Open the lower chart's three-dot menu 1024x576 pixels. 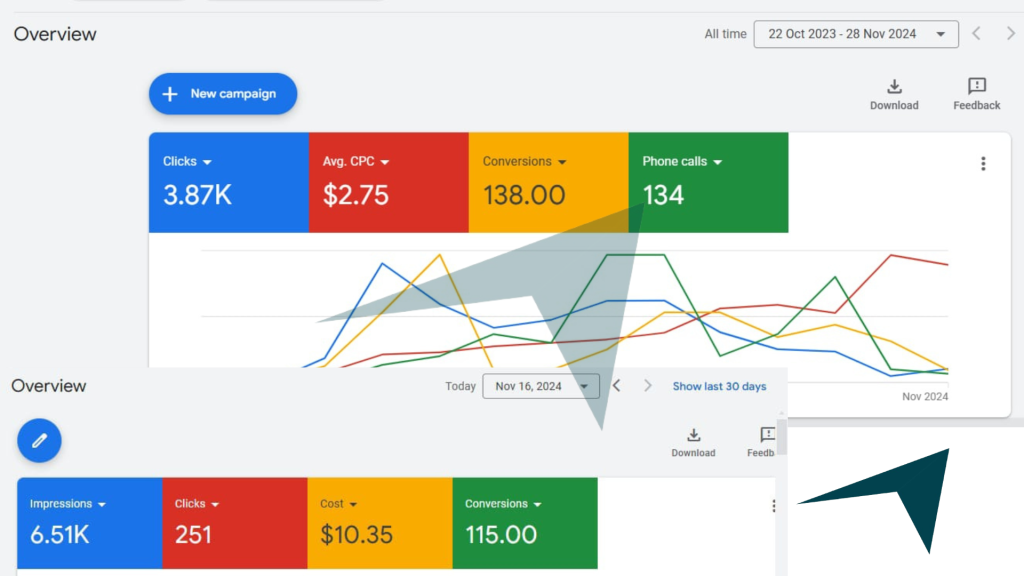(x=773, y=505)
